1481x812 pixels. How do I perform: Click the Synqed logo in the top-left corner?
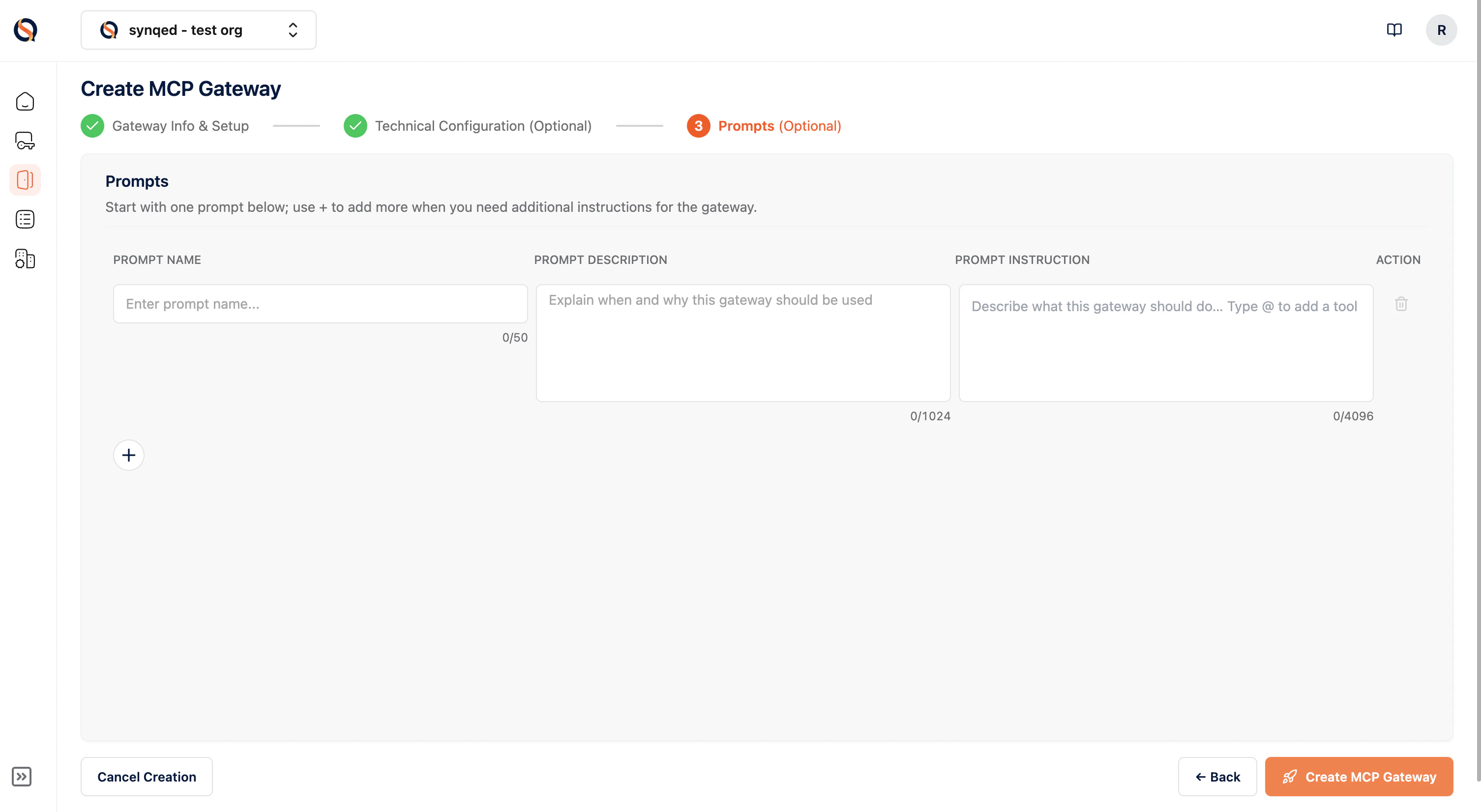click(x=25, y=29)
